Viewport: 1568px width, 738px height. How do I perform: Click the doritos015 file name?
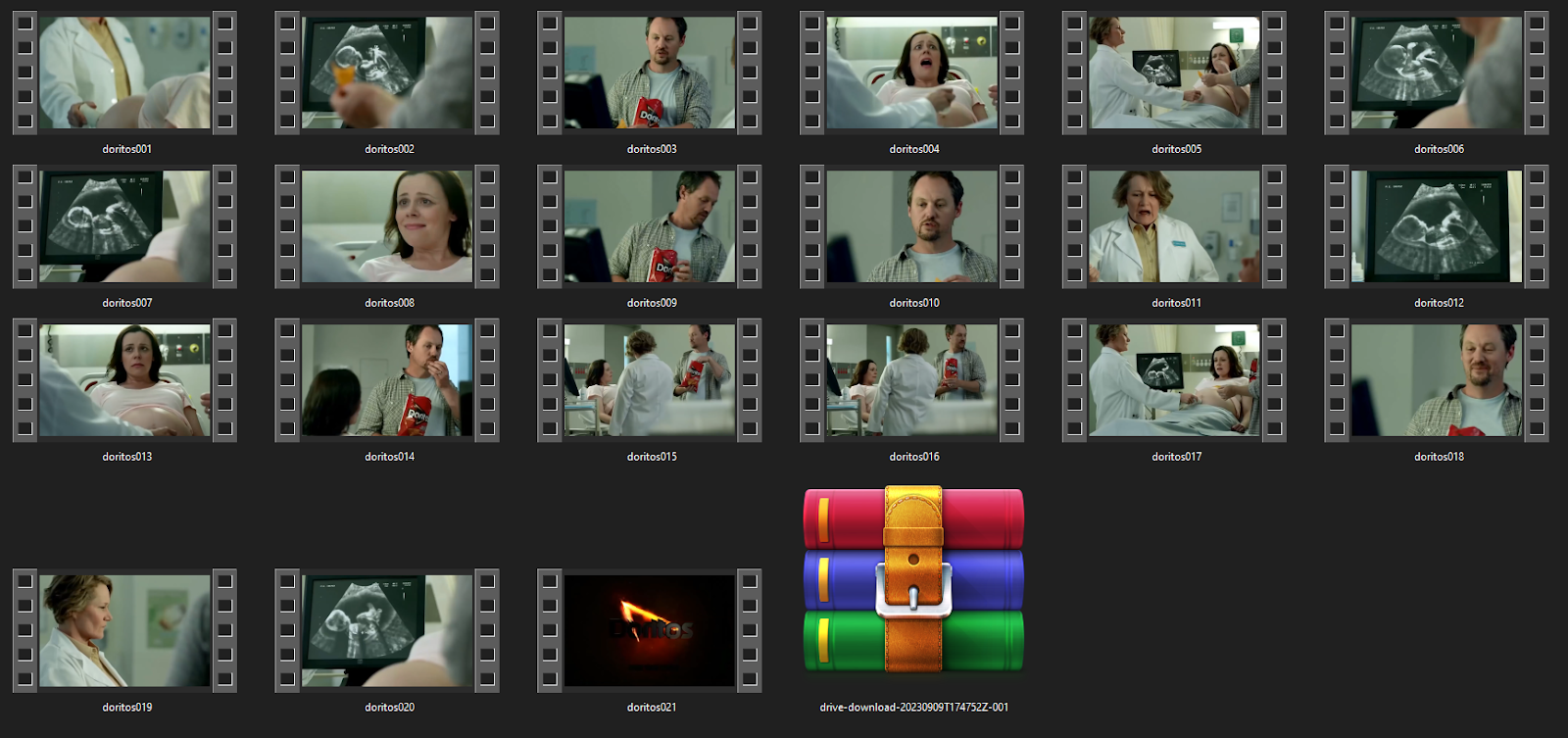tap(652, 457)
